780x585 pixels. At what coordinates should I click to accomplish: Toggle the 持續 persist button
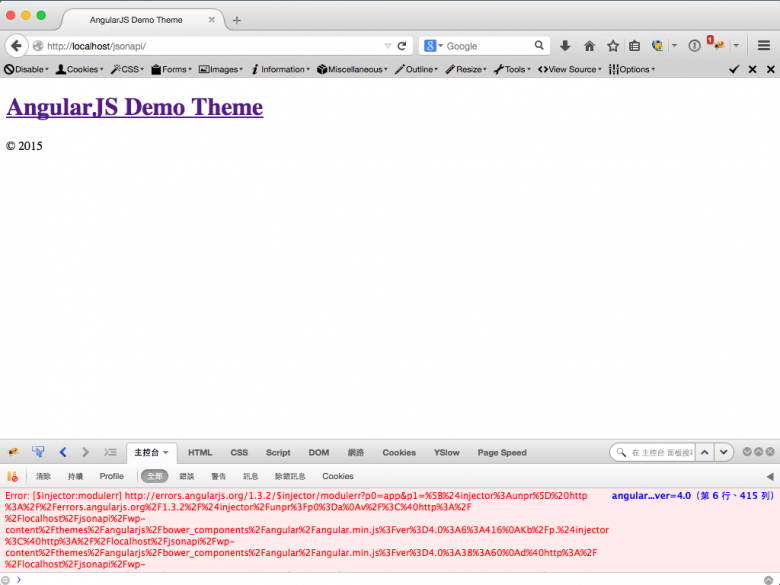[x=75, y=477]
